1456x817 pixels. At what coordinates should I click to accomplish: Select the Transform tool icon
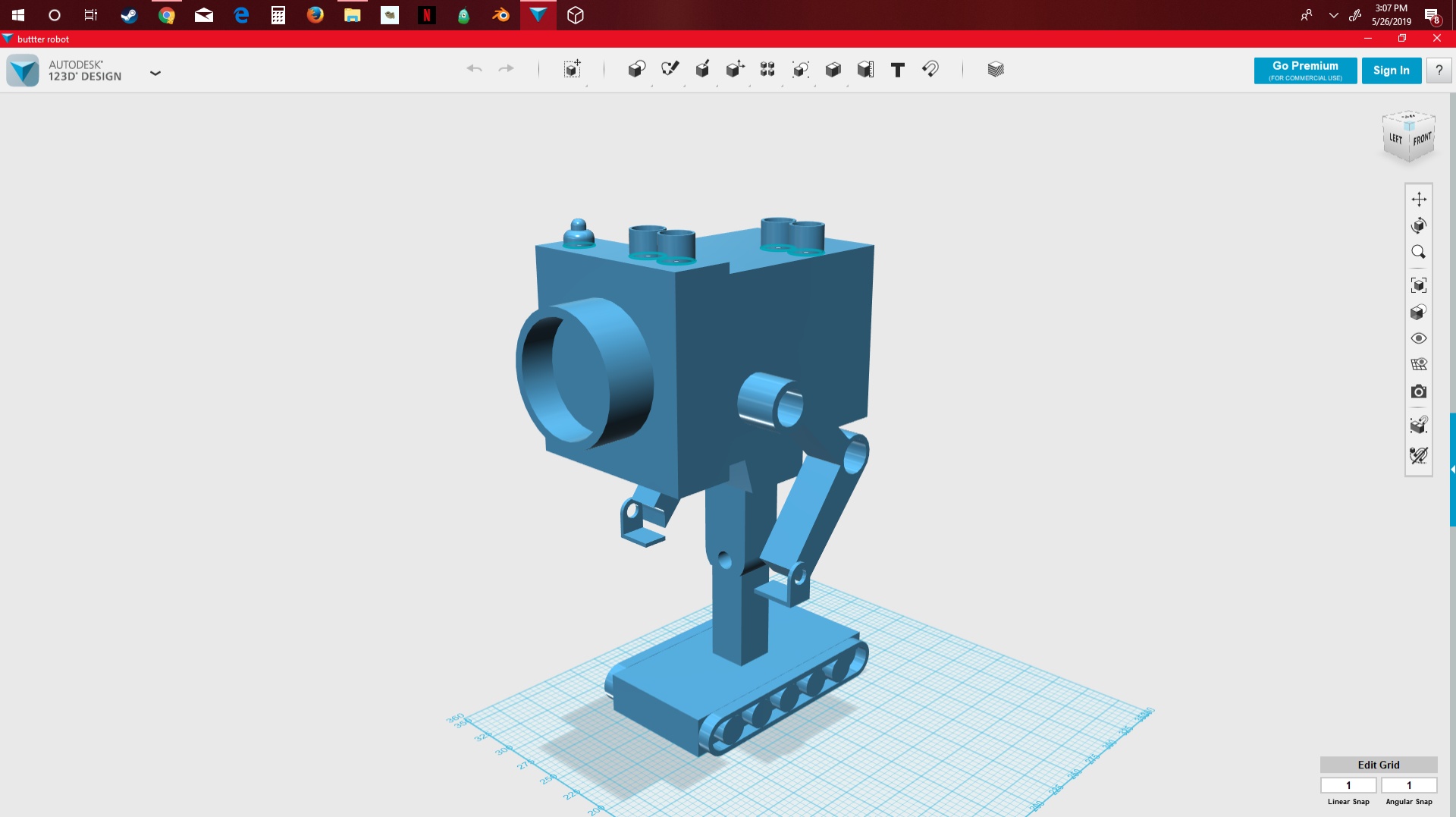(x=573, y=69)
